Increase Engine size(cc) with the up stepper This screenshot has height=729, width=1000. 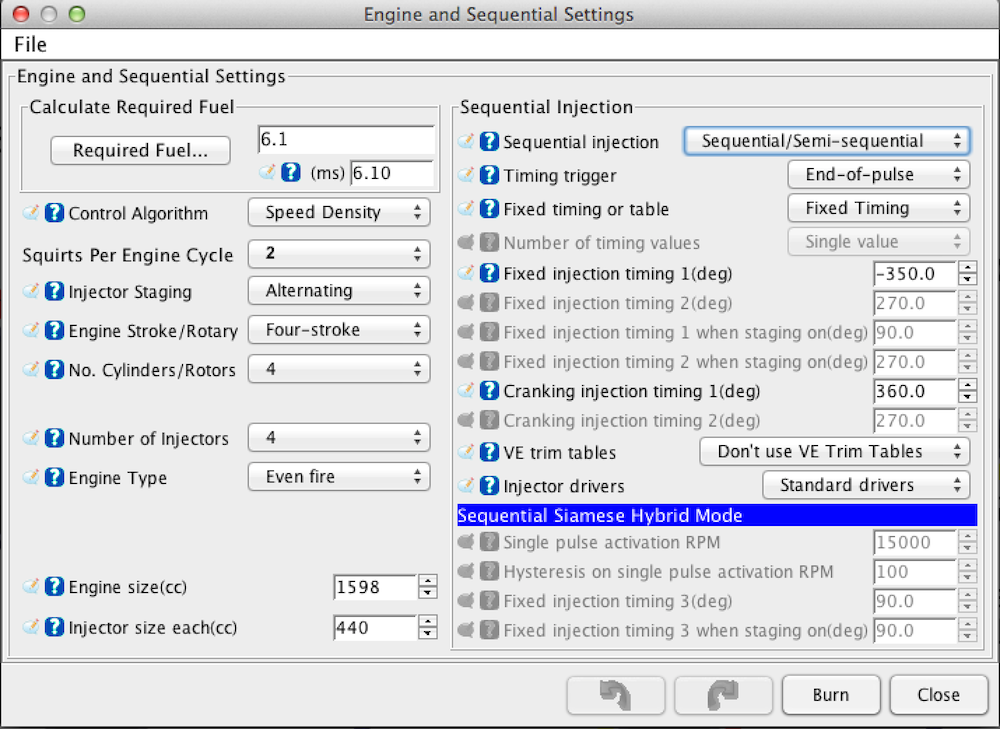tap(428, 582)
